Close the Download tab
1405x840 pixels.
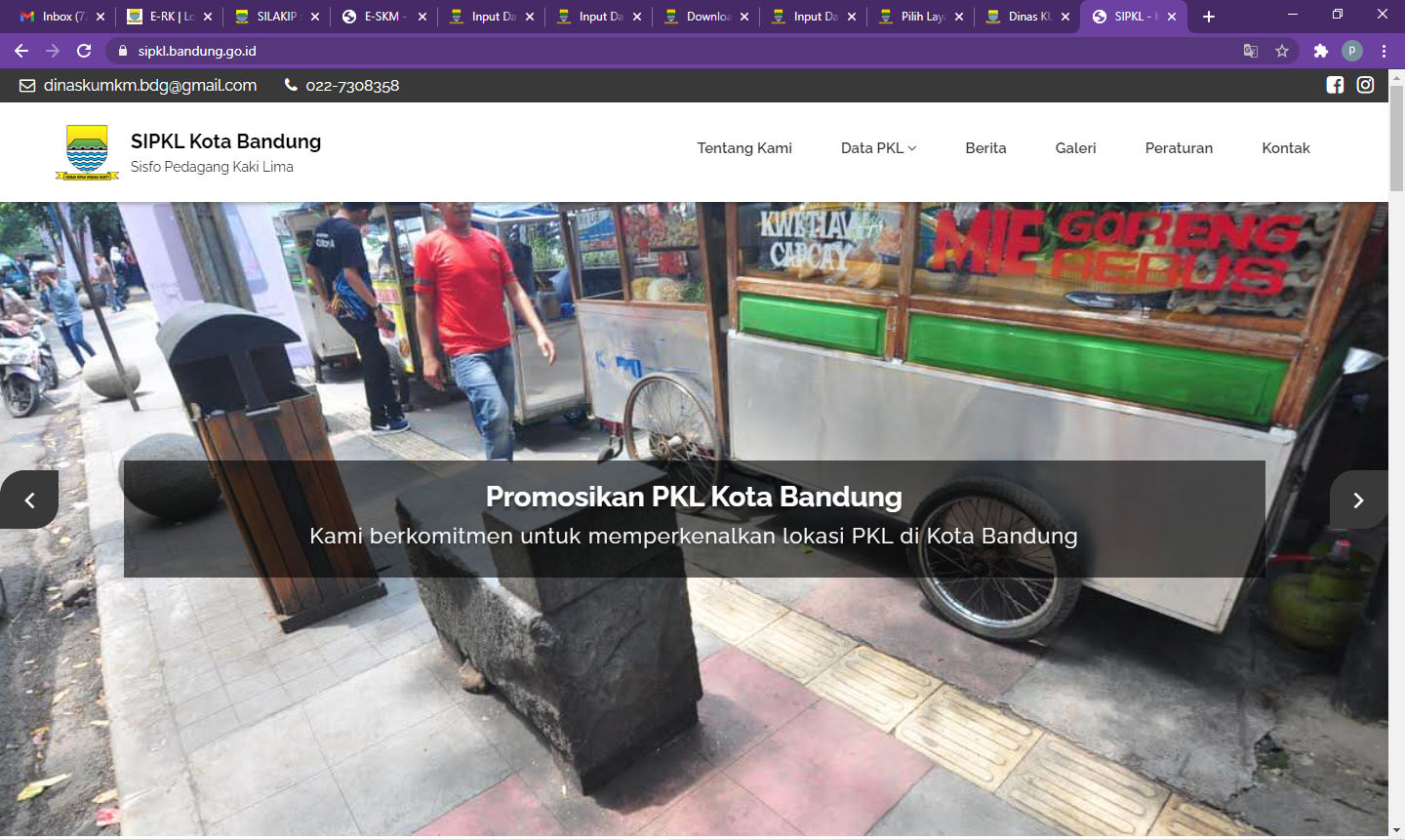click(744, 17)
